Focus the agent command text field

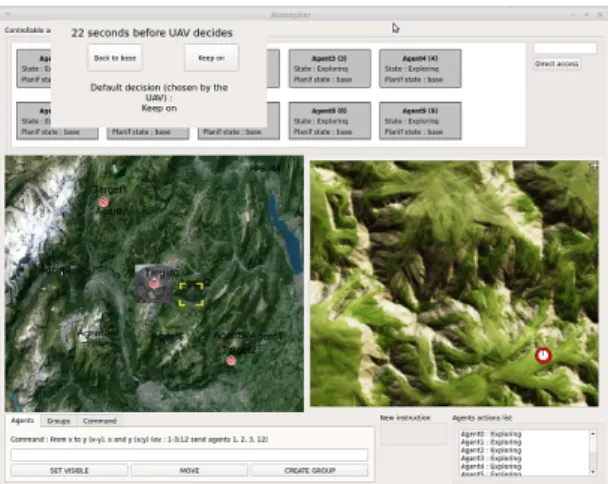[189, 455]
